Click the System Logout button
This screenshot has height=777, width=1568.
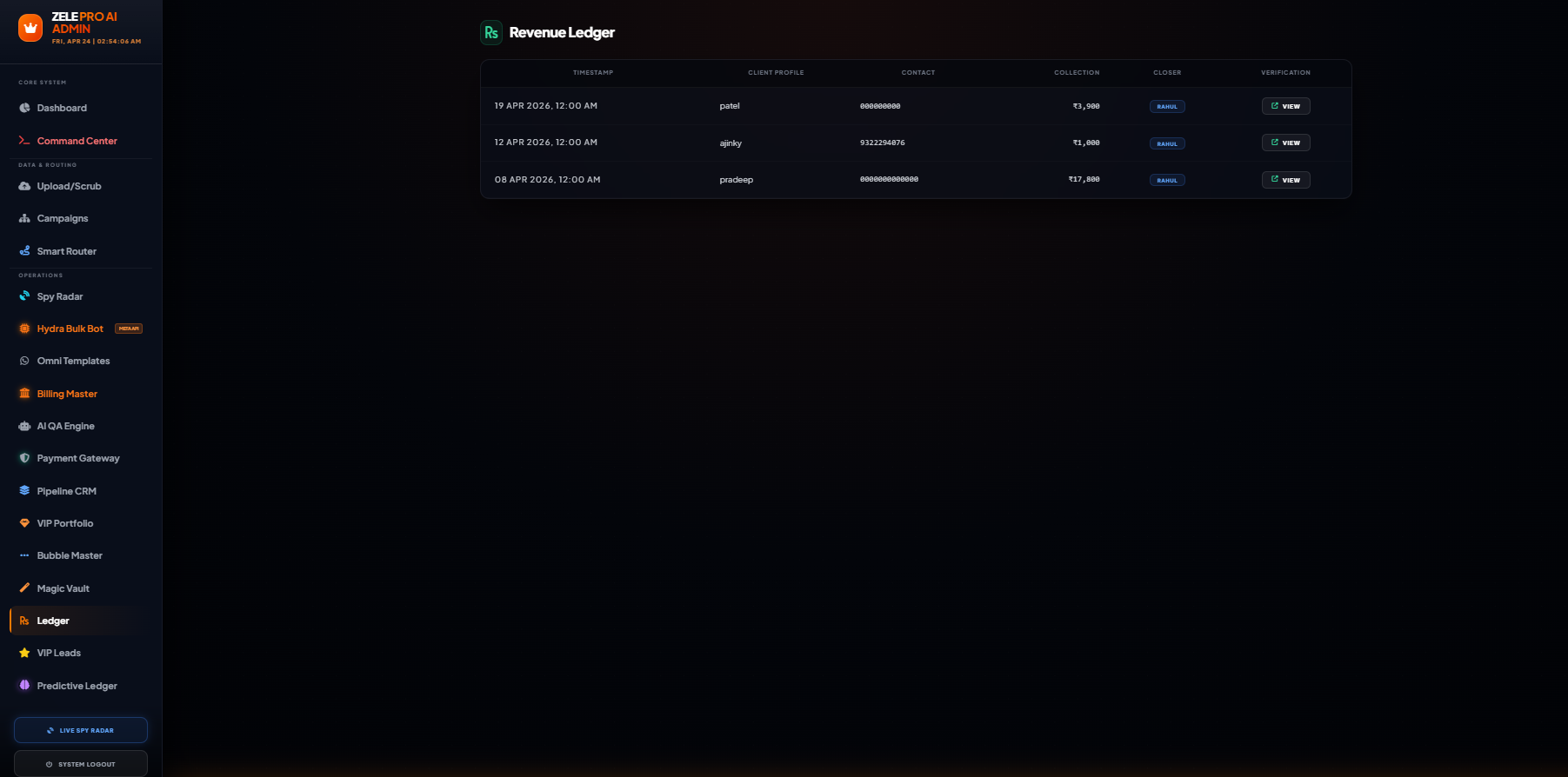coord(81,764)
